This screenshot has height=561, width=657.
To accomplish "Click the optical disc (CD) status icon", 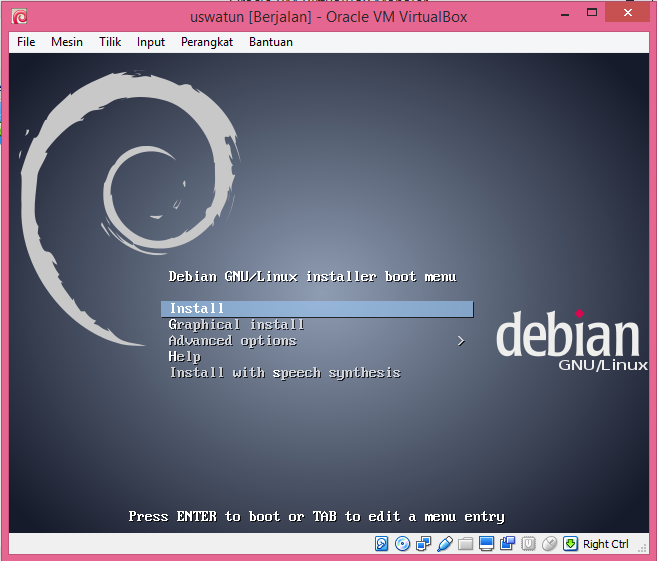I will (402, 544).
